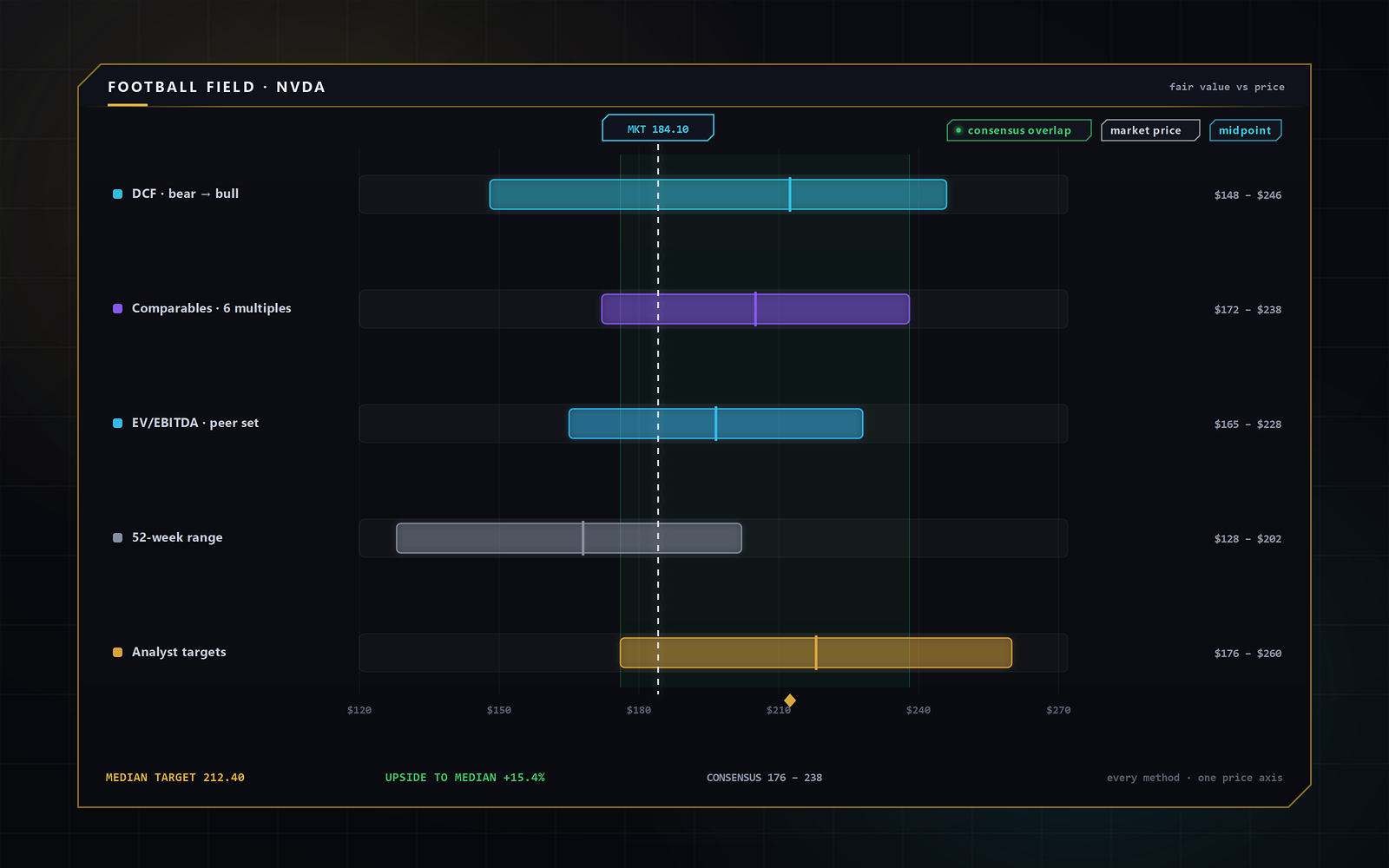Click the "CONSENSUS 176 – 238" footer stat
Image resolution: width=1389 pixels, height=868 pixels.
pos(764,778)
